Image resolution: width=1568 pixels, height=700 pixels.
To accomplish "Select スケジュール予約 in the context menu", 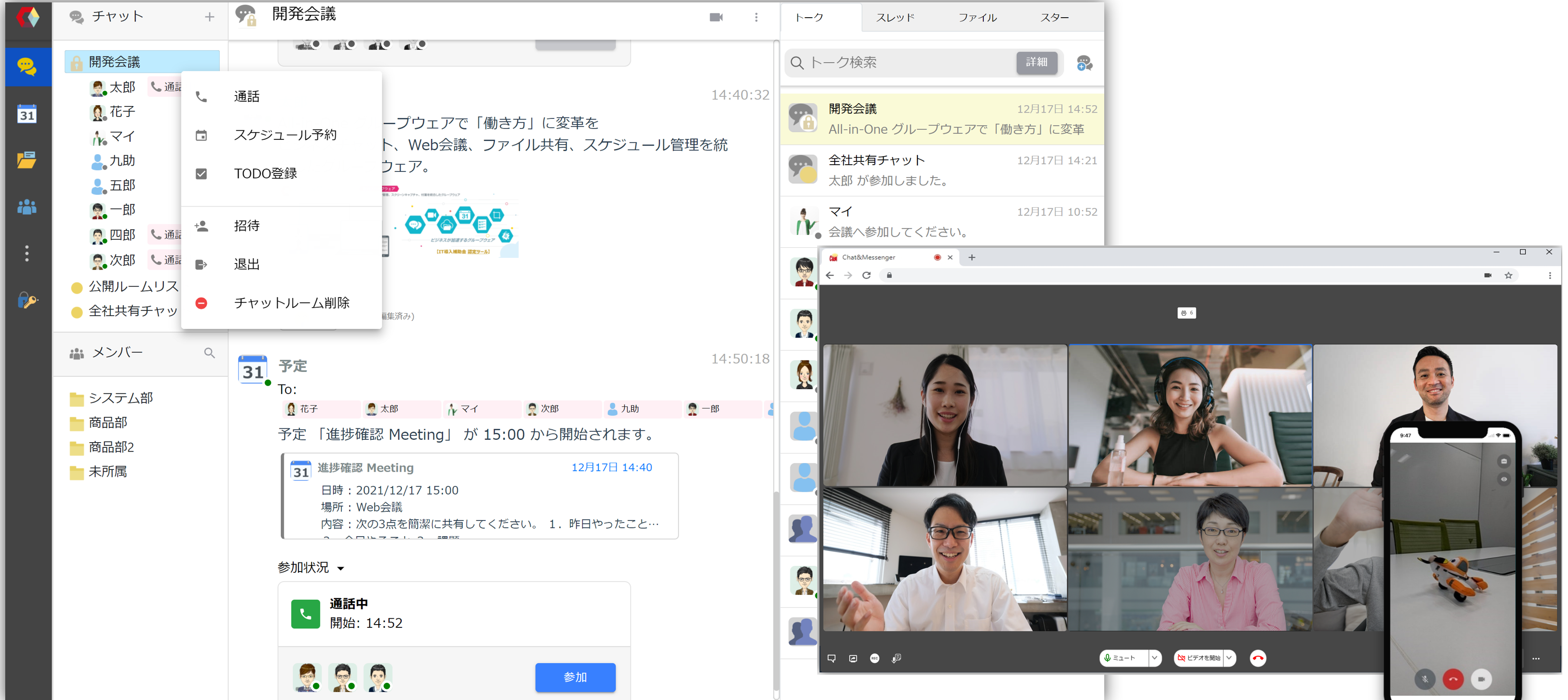I will click(281, 135).
